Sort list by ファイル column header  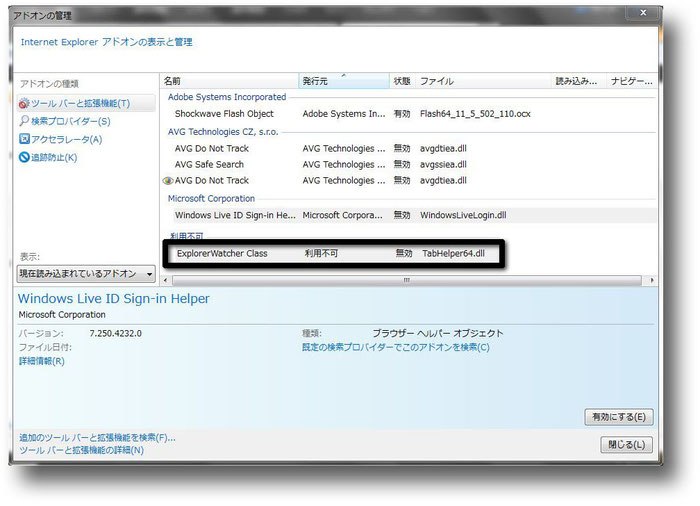[483, 81]
